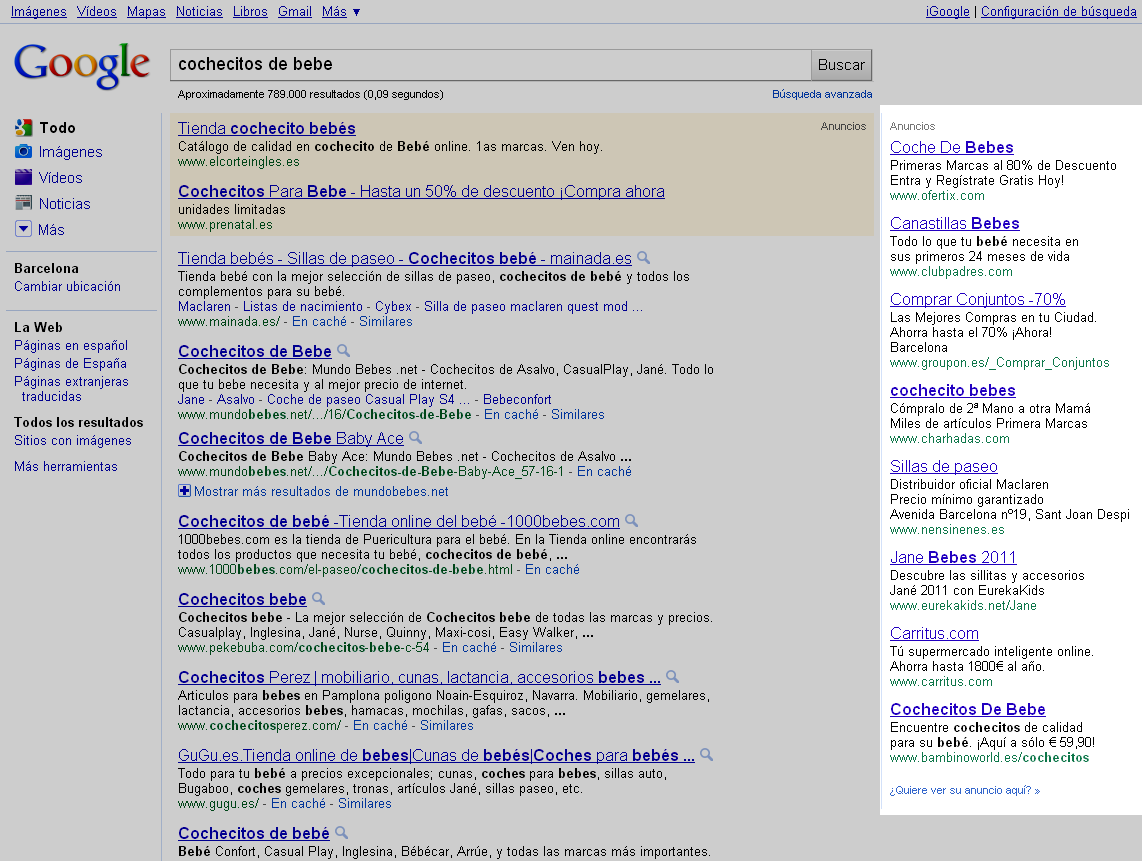Expand Mostrar más resultados de mundobebes.net plus icon

[x=184, y=491]
